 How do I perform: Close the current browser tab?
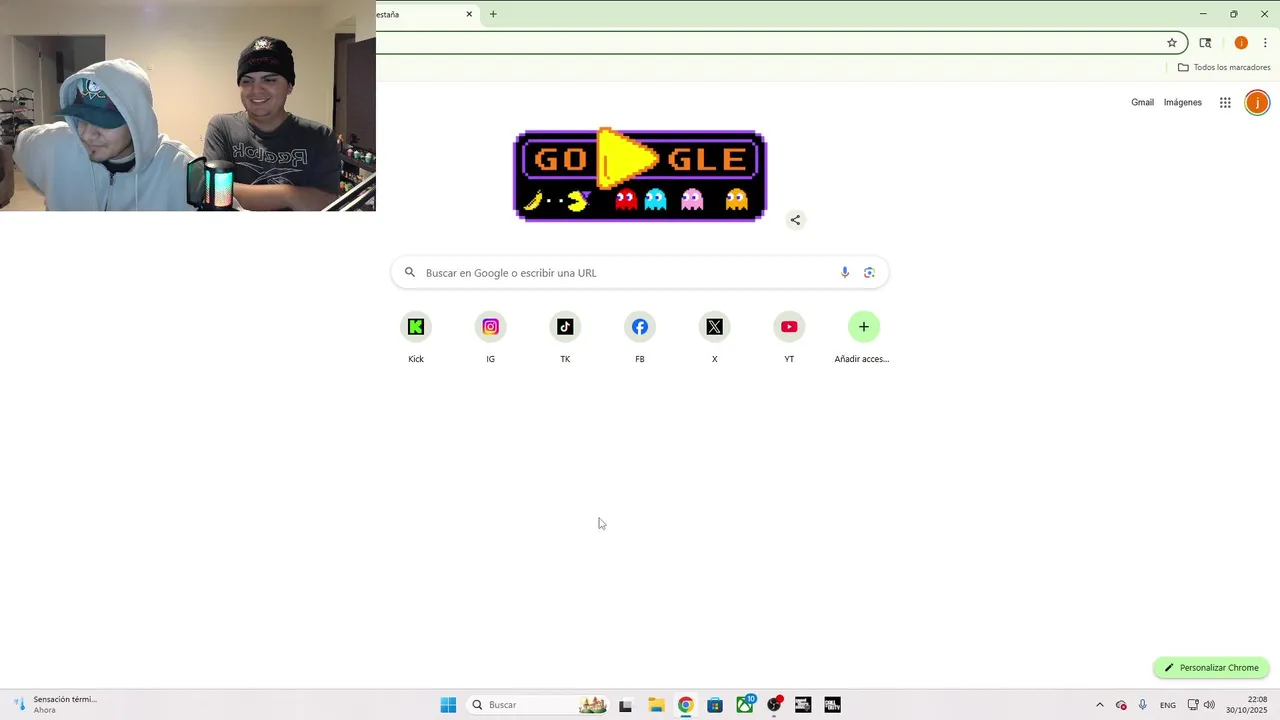click(469, 14)
